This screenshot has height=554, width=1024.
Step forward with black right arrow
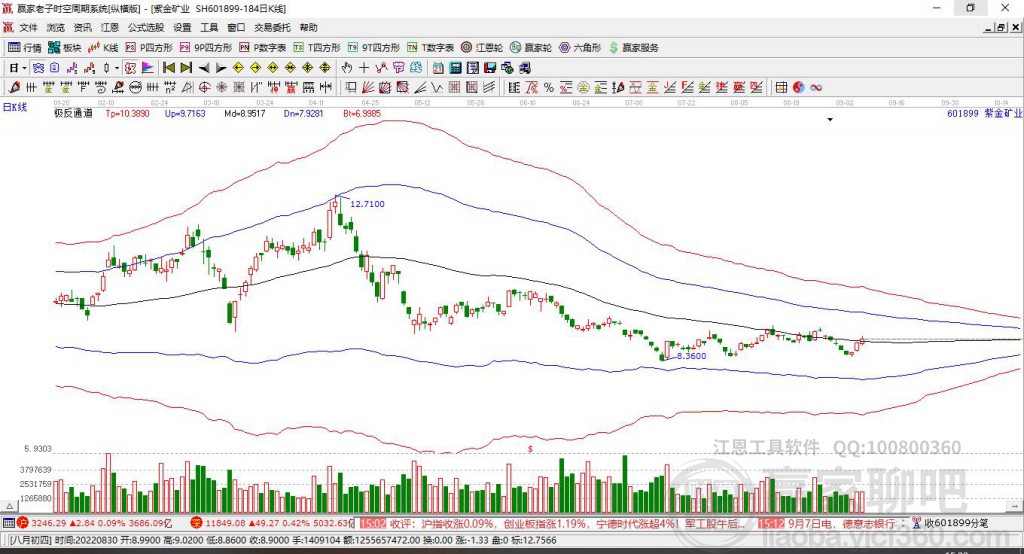(x=221, y=68)
